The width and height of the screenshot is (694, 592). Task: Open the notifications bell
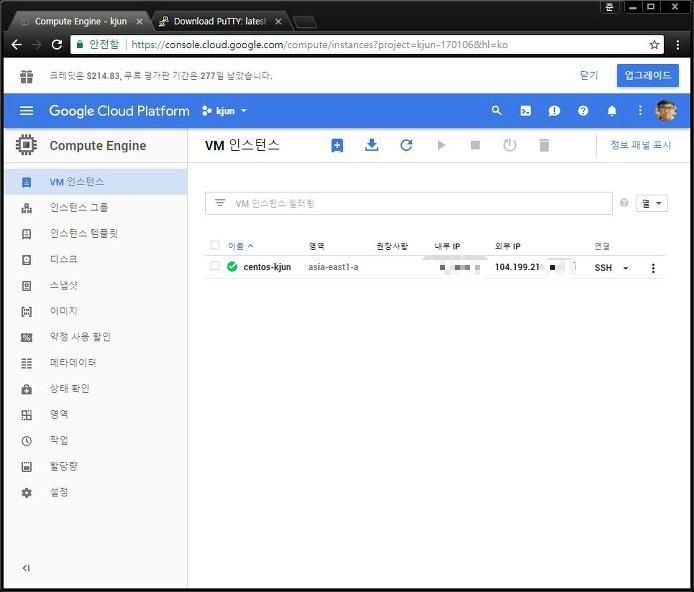point(612,111)
